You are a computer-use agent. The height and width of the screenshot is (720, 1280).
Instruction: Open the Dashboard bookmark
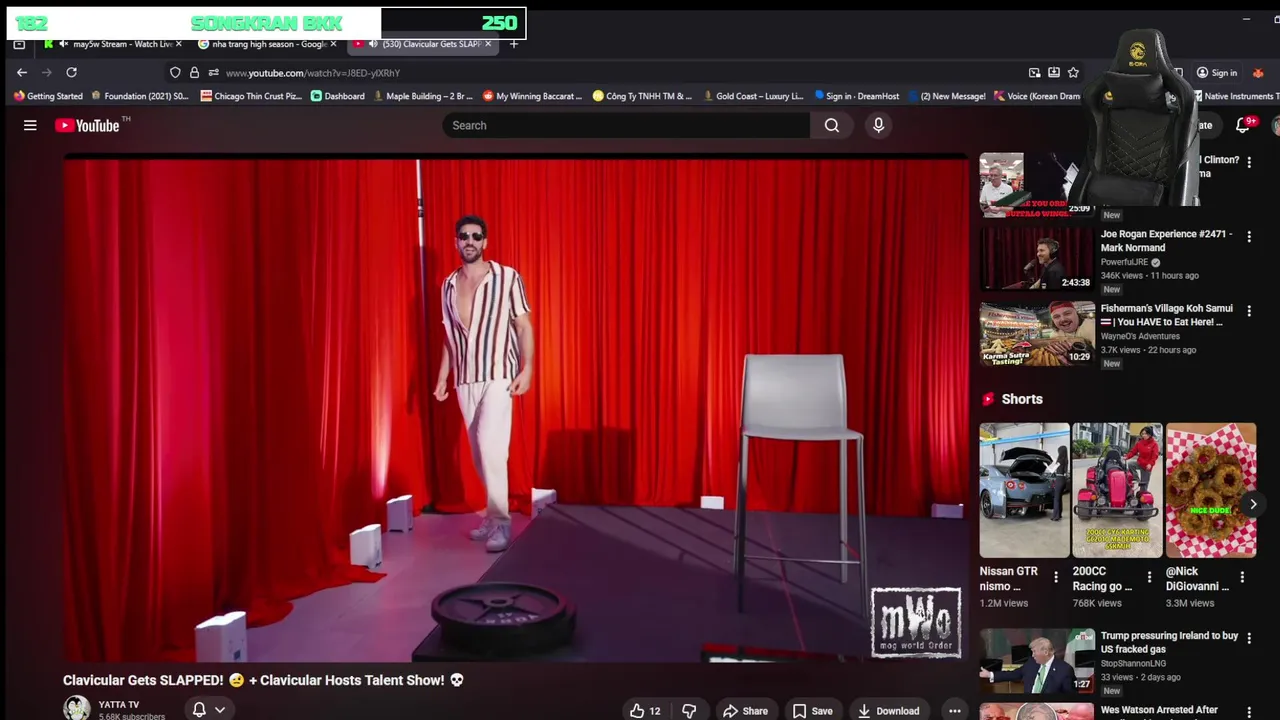coord(338,96)
